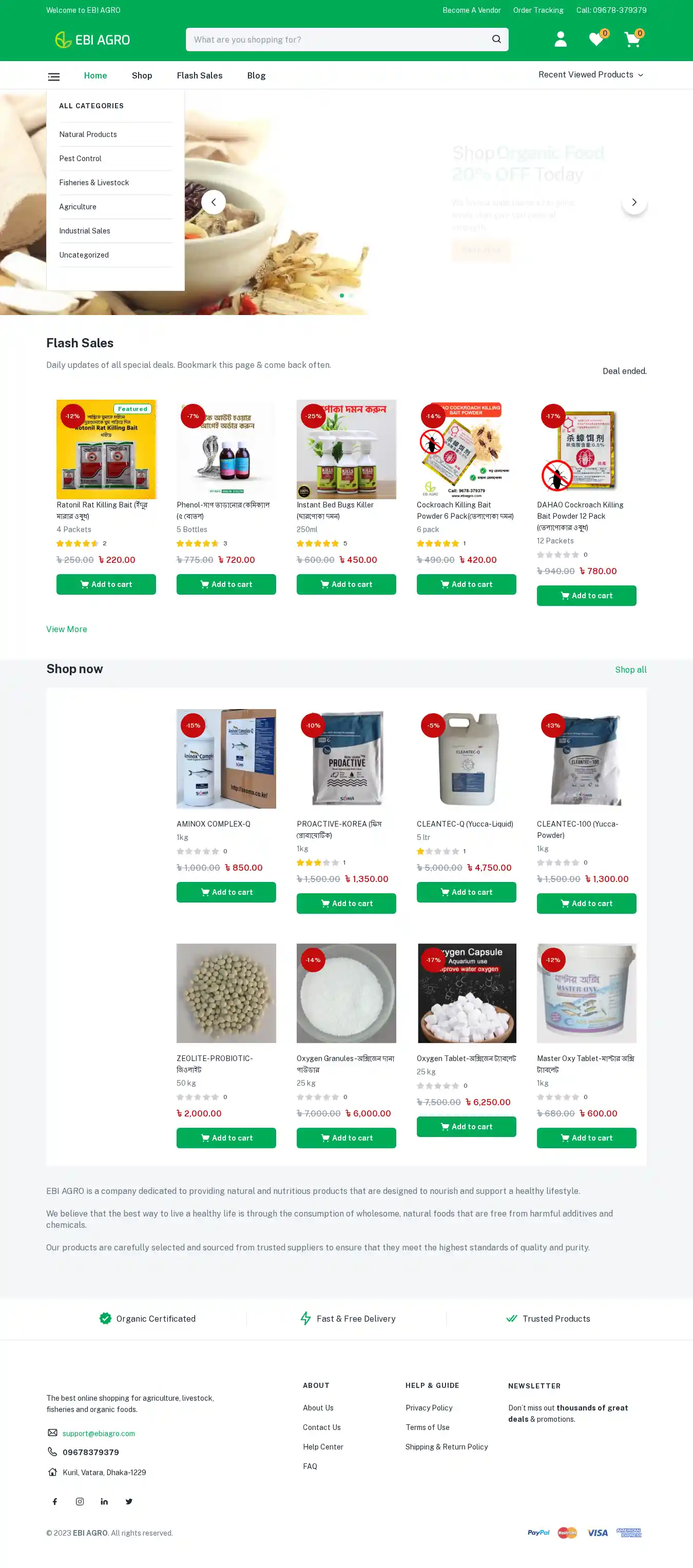Click the Shop all link

pos(630,669)
